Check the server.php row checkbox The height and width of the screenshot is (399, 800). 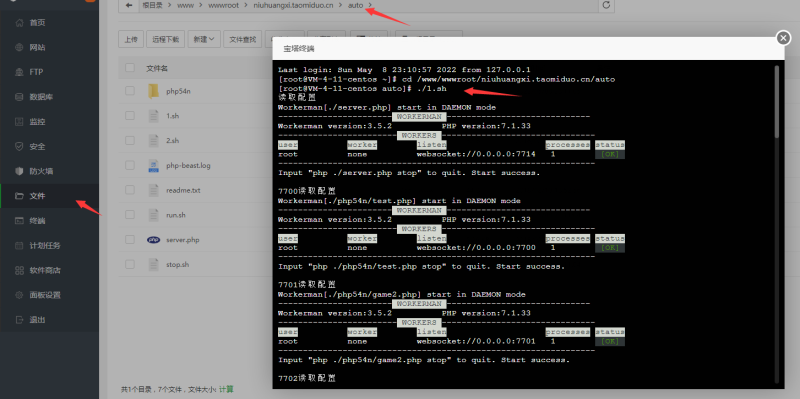pos(130,240)
